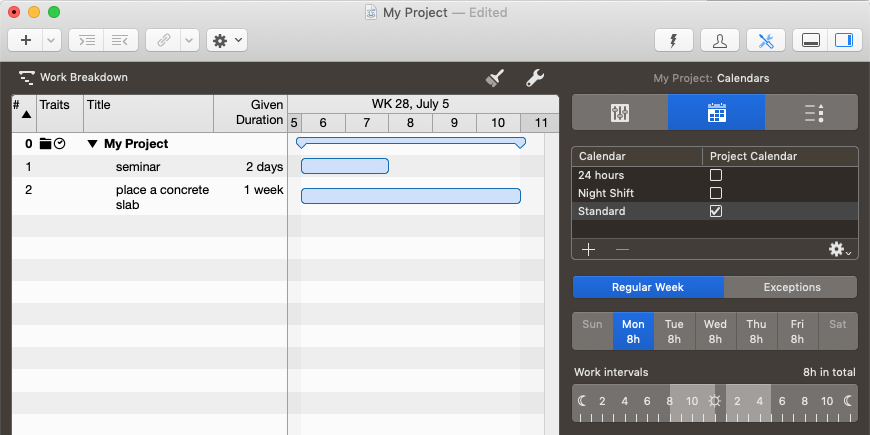This screenshot has width=870, height=435.
Task: Click the Calendar column header in inspector
Action: 637,156
